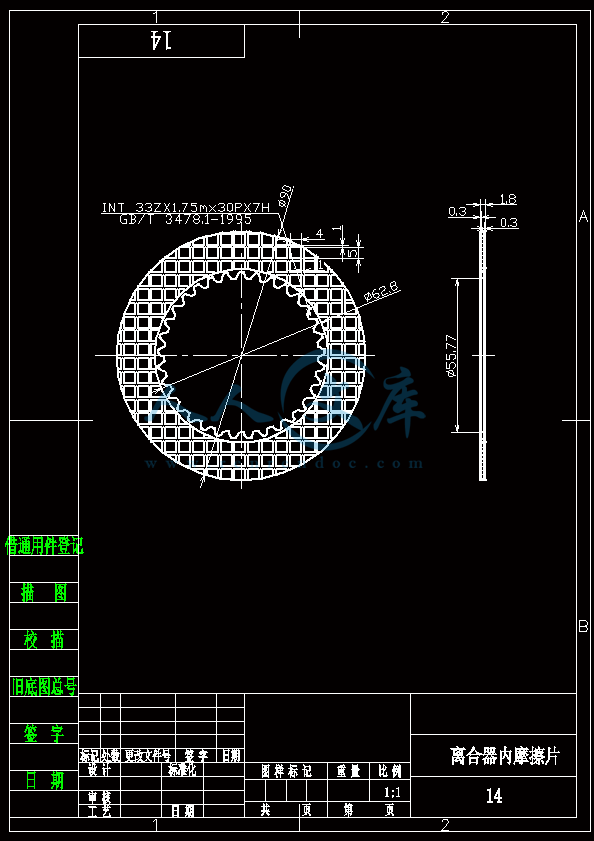Click the GB/T 3478.1-1995 standard text

click(x=185, y=219)
